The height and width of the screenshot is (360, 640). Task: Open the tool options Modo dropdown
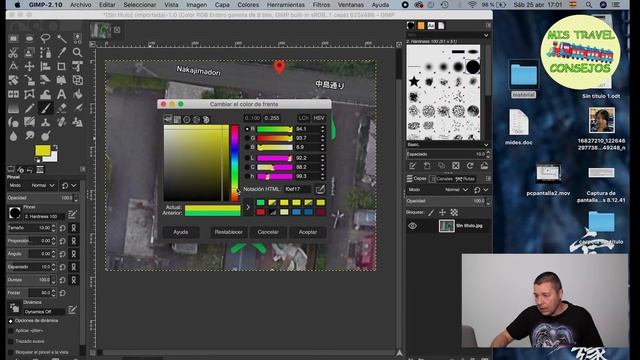coord(43,185)
